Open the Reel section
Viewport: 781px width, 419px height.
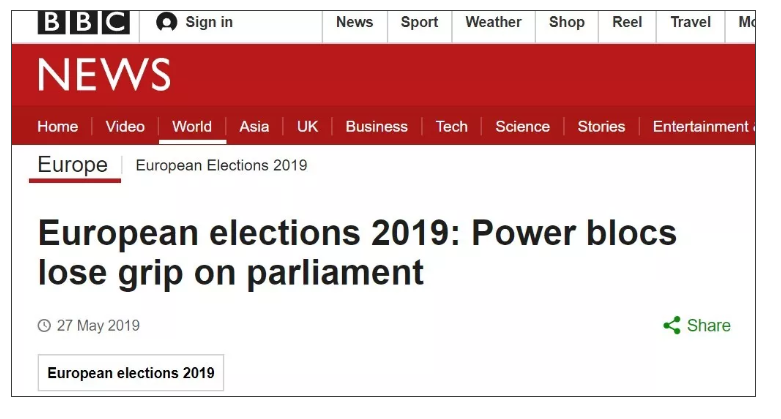tap(627, 22)
